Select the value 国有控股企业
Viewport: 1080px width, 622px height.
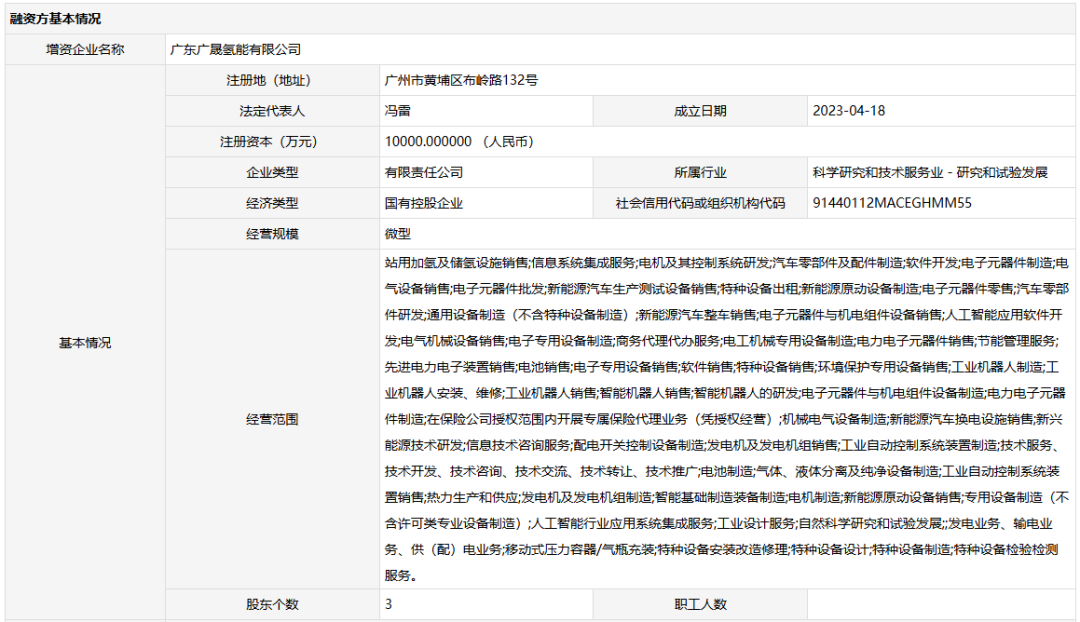pos(424,203)
